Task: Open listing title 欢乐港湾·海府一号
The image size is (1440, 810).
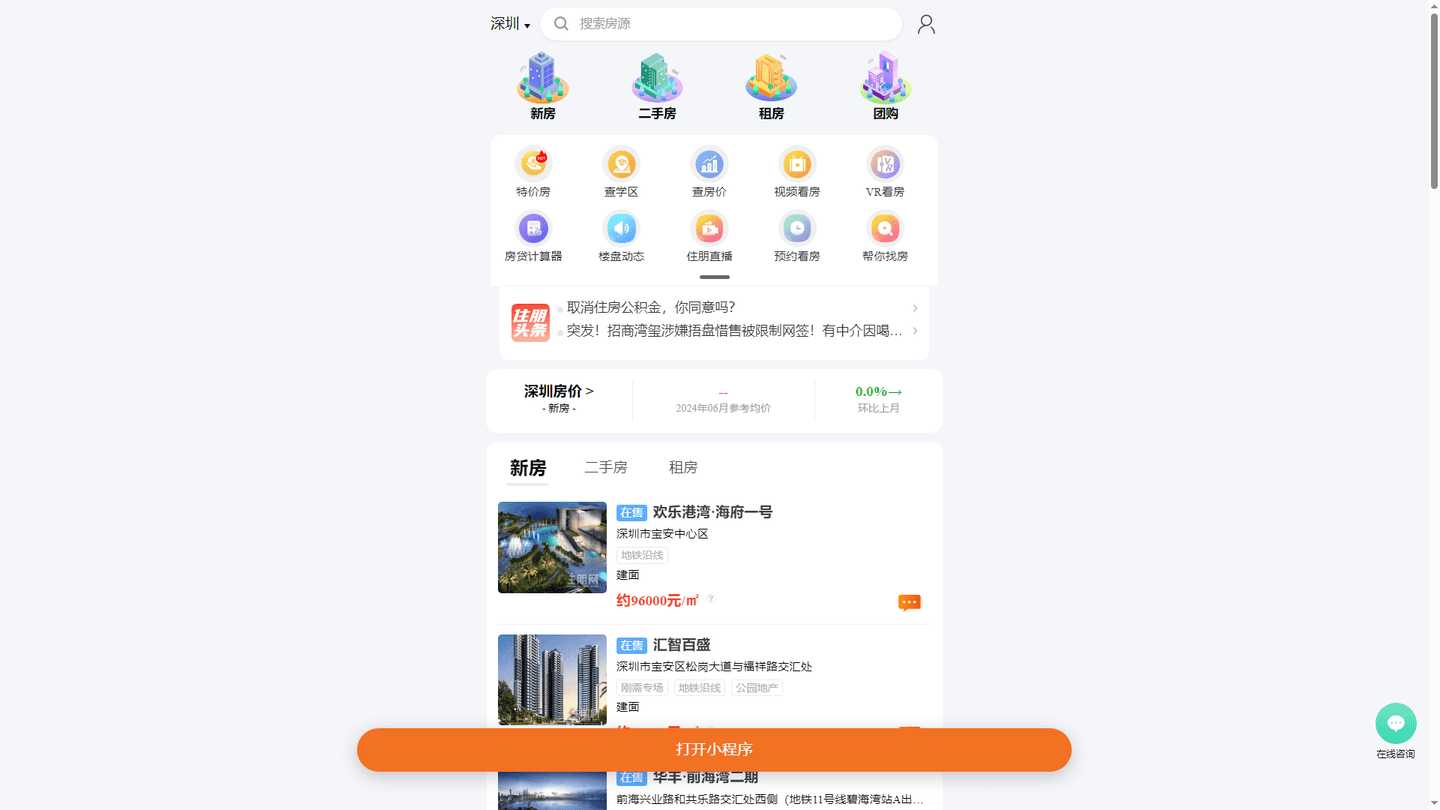Action: [713, 512]
